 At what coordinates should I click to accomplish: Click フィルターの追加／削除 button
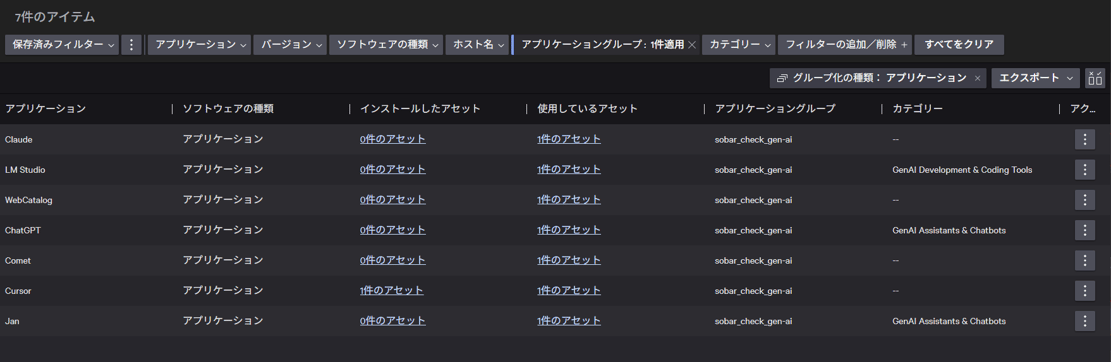click(845, 44)
